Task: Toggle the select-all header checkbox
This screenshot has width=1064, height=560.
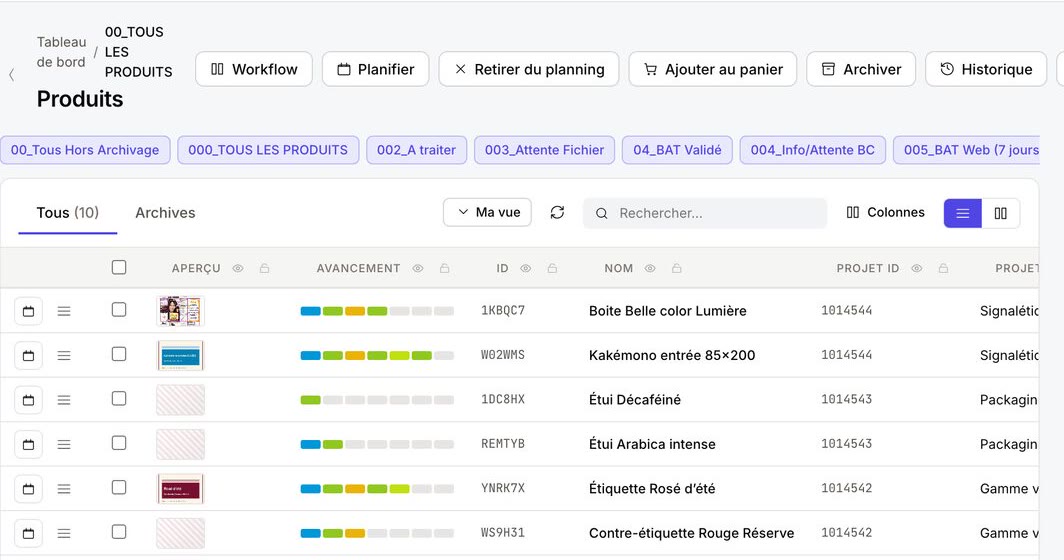Action: coord(119,267)
